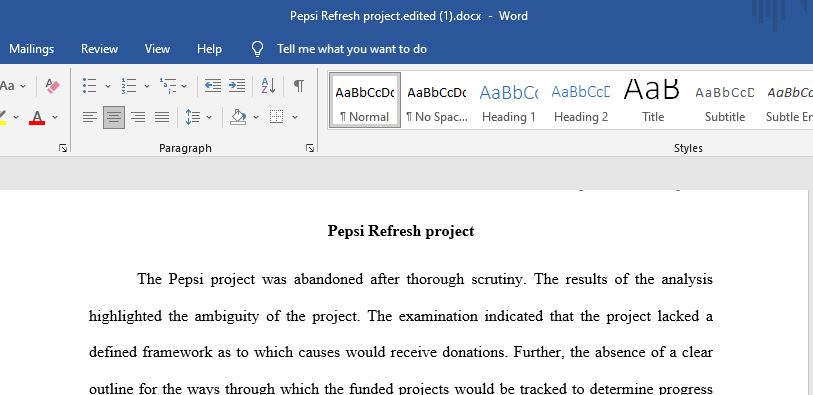Open the Mailings tab
The height and width of the screenshot is (395, 813).
pos(31,49)
